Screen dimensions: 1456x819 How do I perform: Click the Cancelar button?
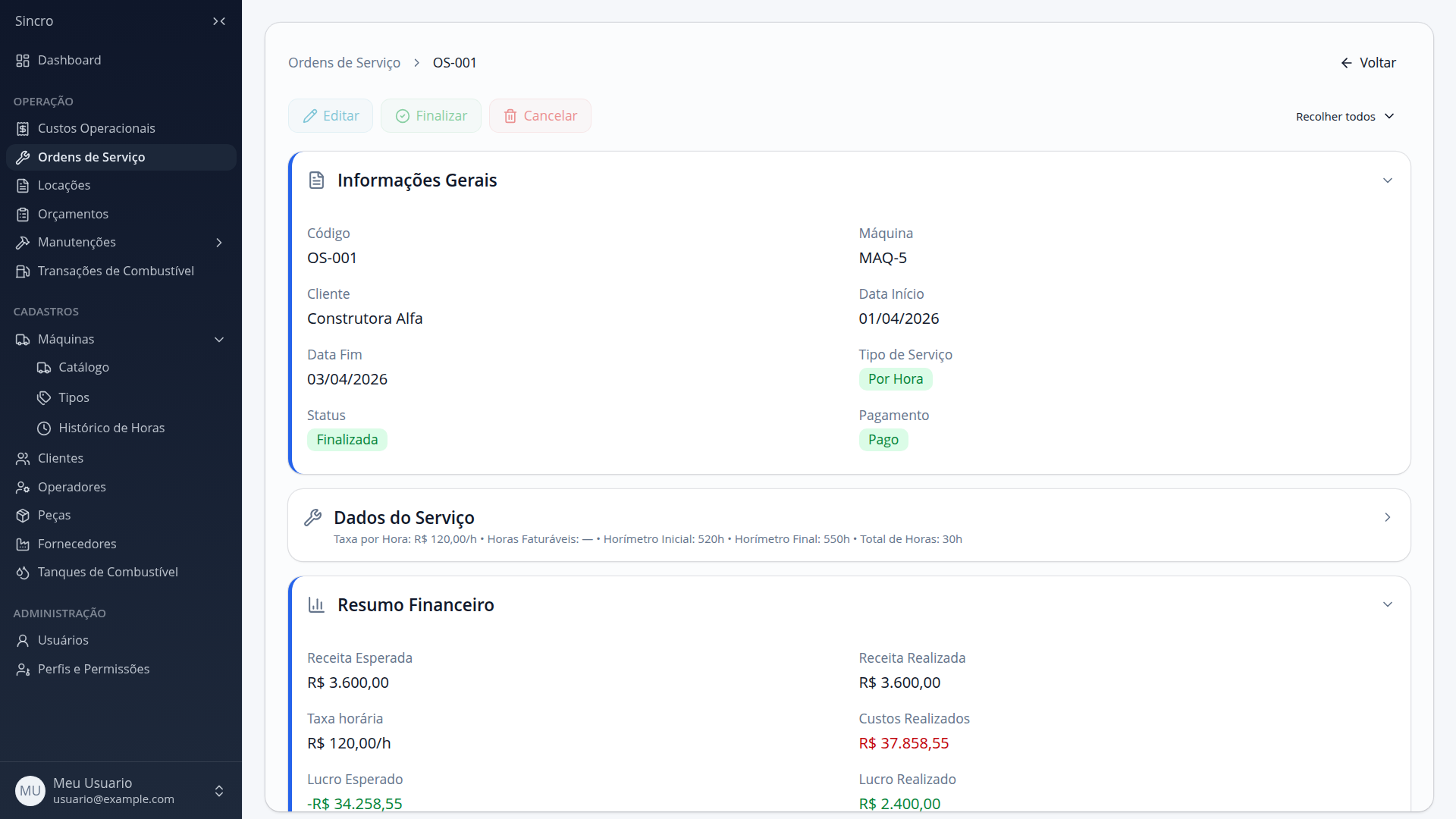pos(540,116)
